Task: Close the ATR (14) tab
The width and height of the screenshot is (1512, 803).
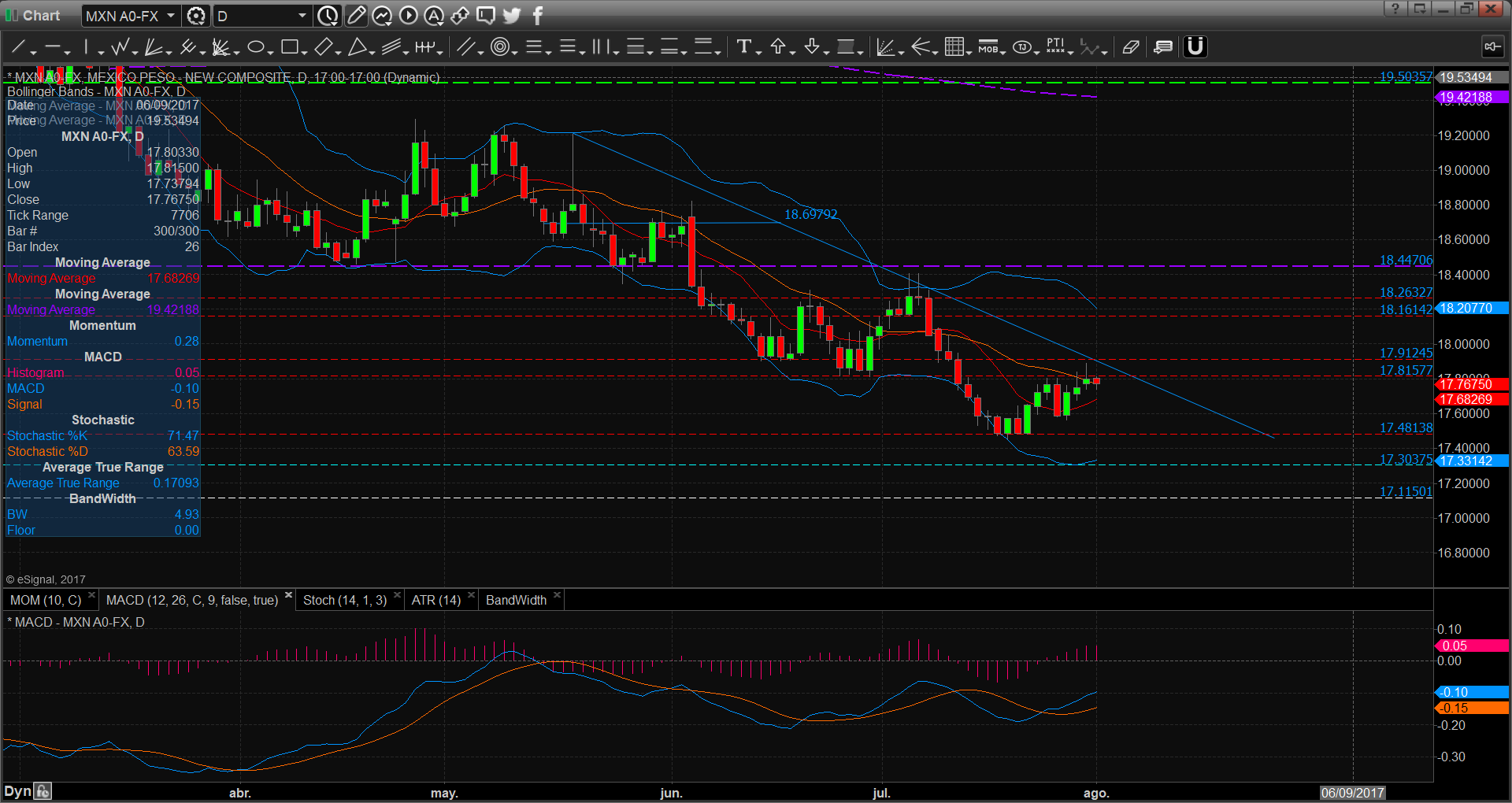Action: pyautogui.click(x=471, y=595)
